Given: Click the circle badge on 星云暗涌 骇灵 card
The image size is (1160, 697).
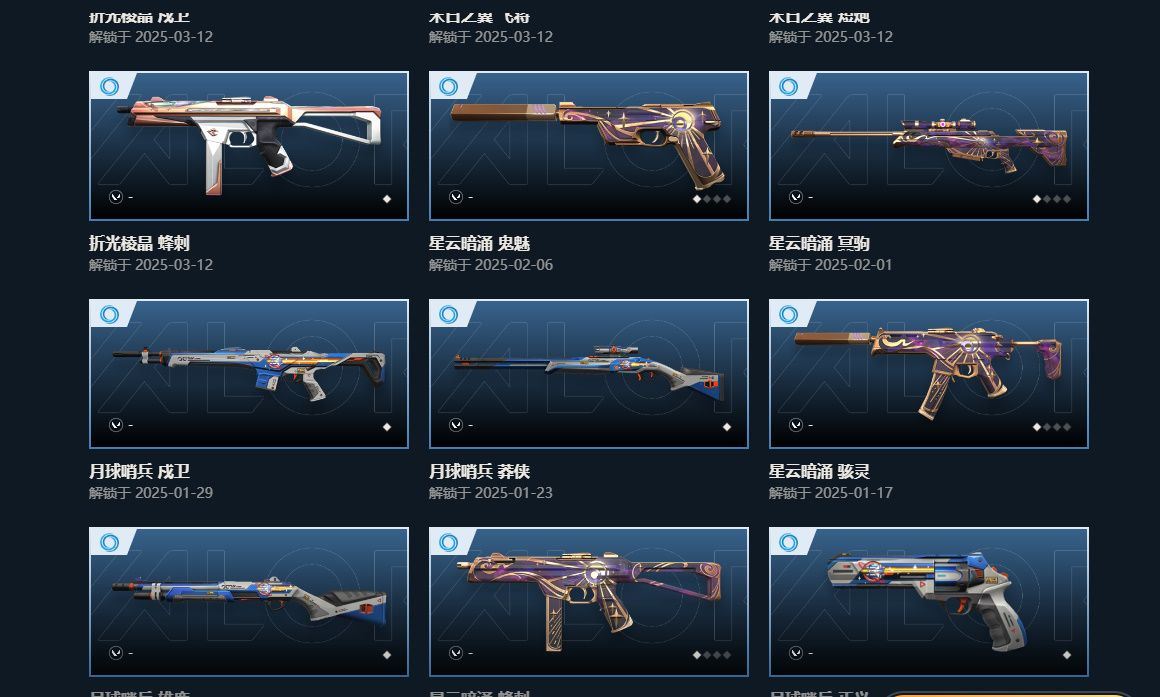Looking at the screenshot, I should click(x=789, y=314).
